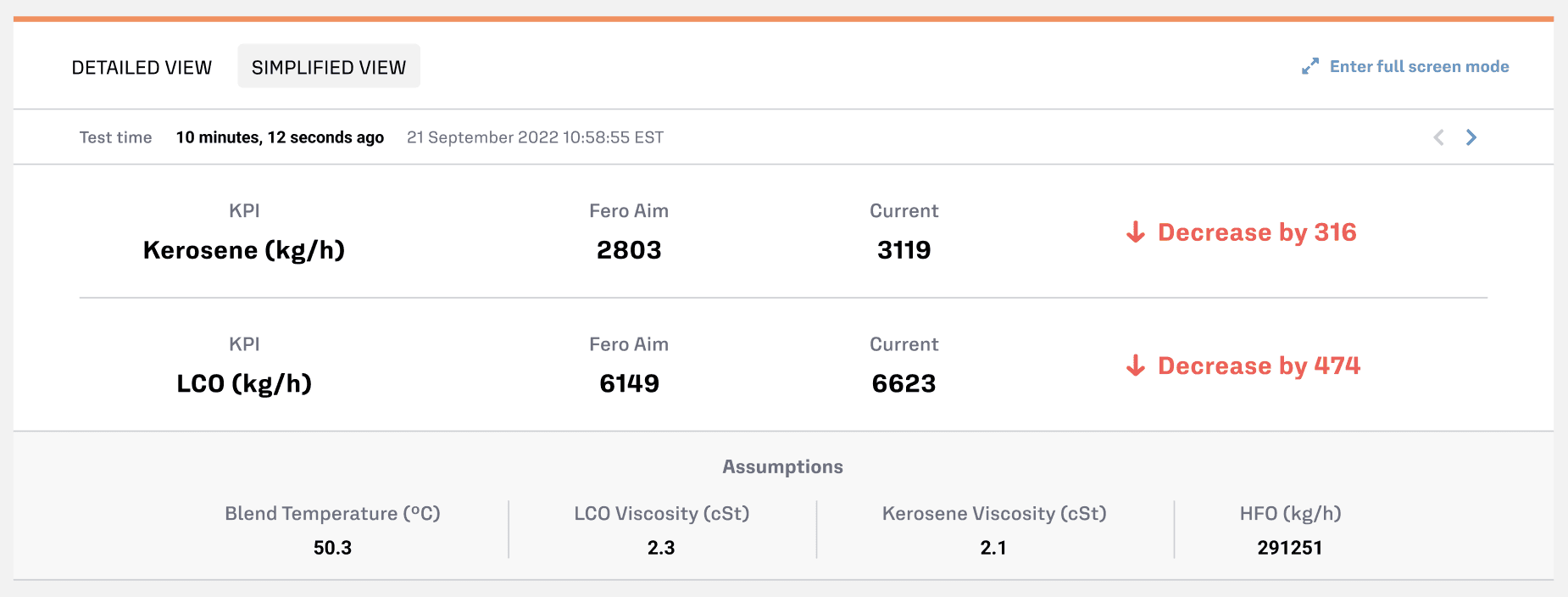Click the Fero Aim value 2803
1568x597 pixels.
(629, 250)
